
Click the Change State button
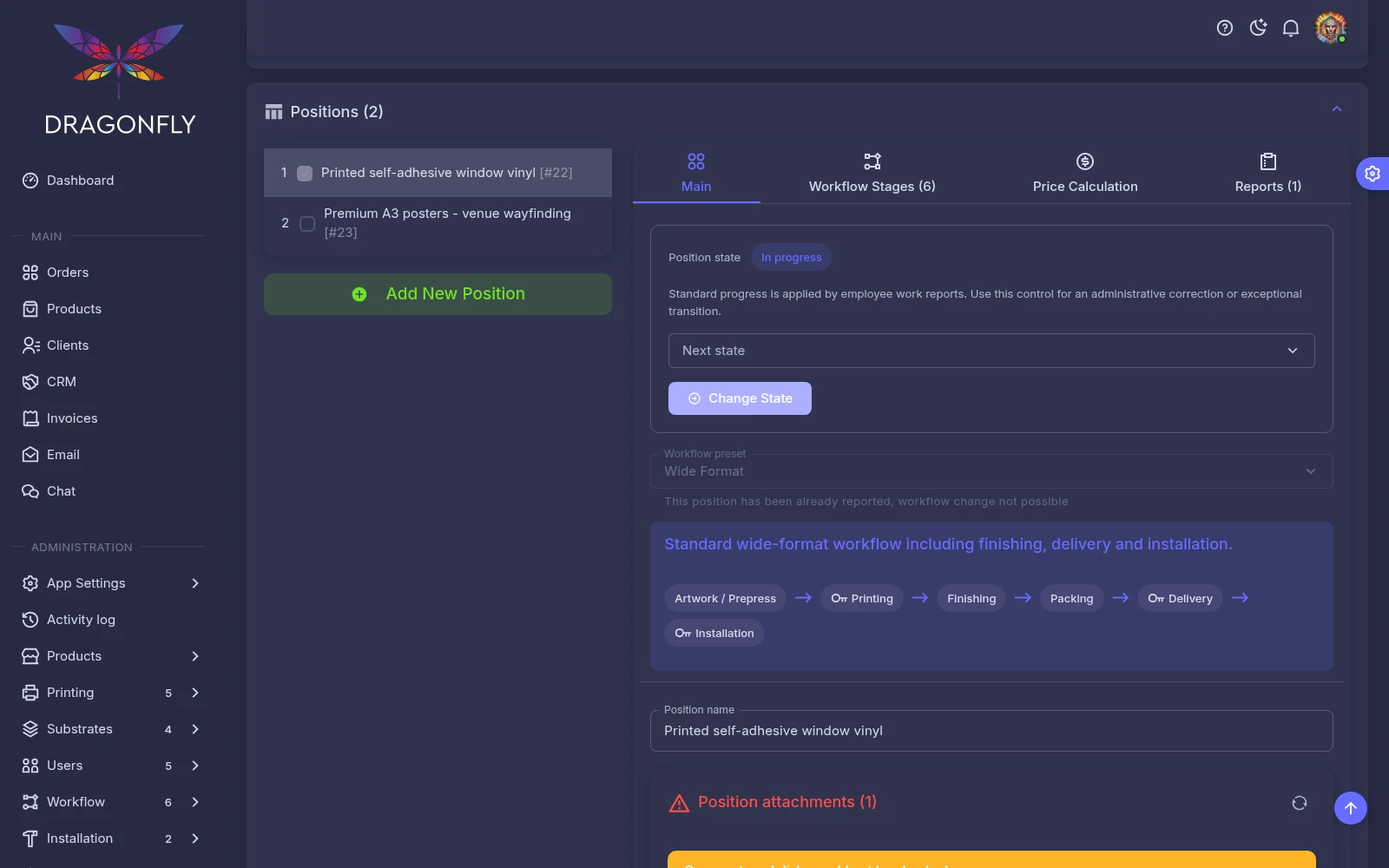tap(740, 398)
